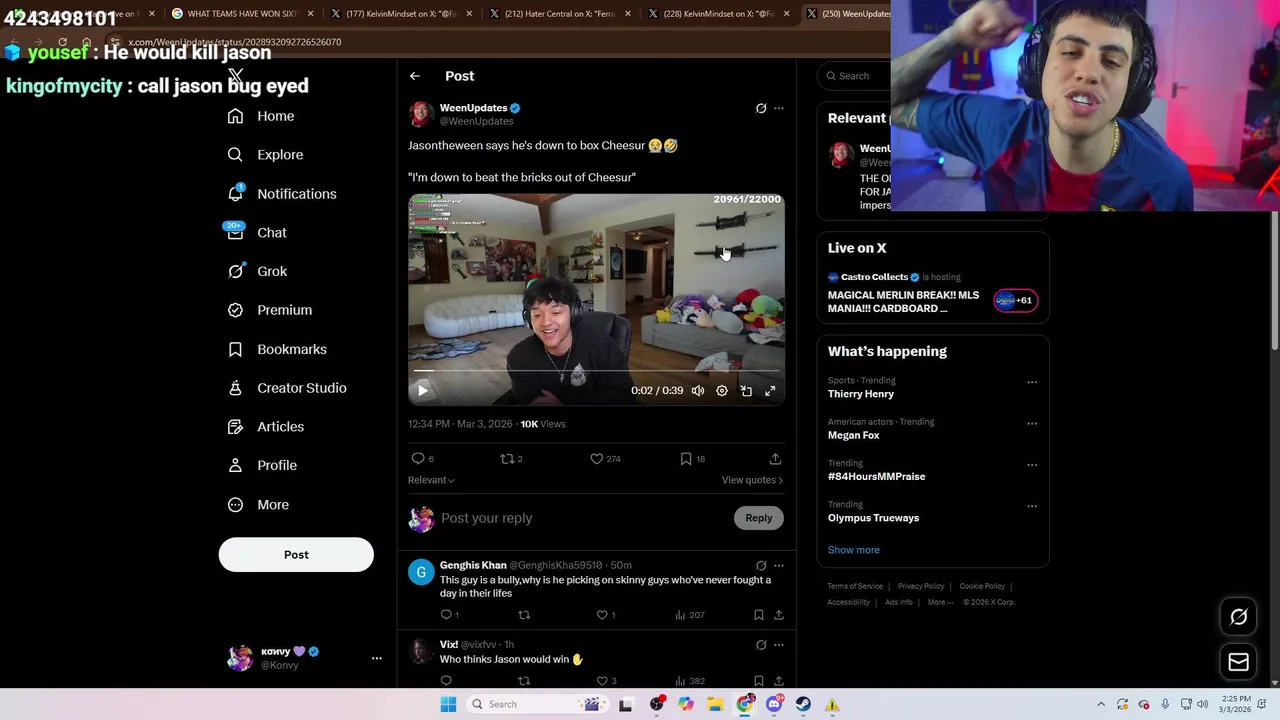
Task: Share the WeenUpdates post
Action: click(775, 459)
